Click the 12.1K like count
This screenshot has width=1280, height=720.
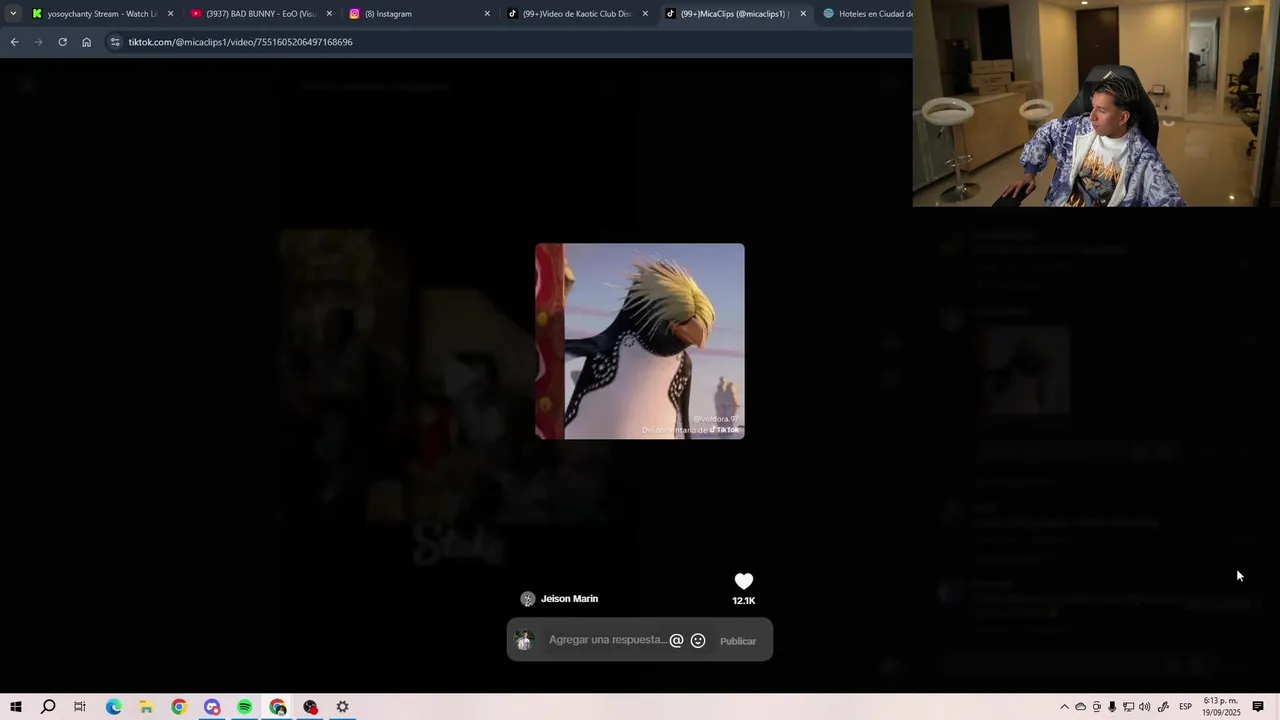click(x=743, y=601)
